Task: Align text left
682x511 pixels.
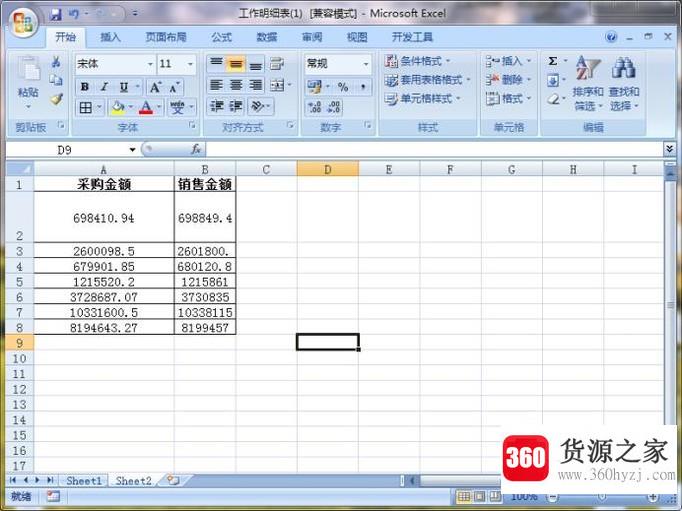Action: [x=216, y=85]
